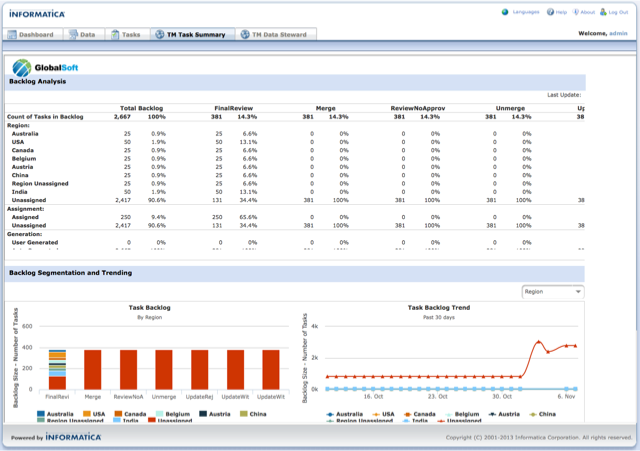Select the Austria region row label

pos(22,167)
